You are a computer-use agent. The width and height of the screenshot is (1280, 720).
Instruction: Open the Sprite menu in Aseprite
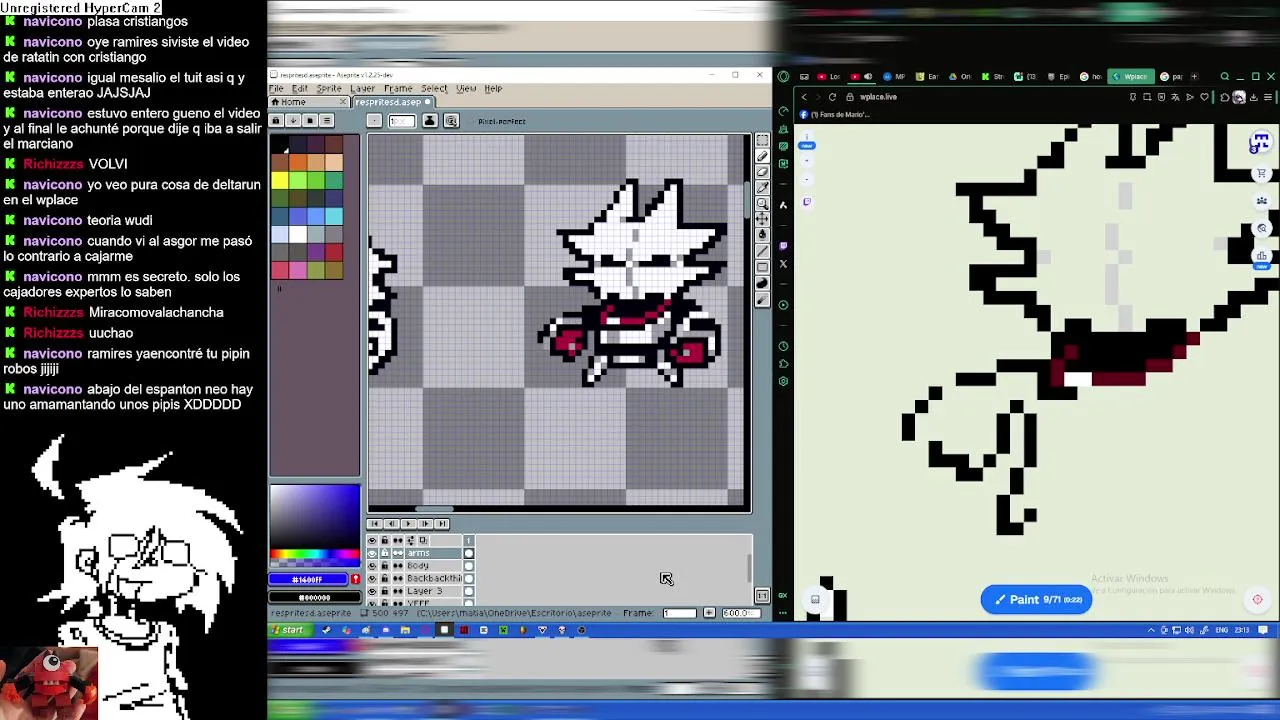pos(328,88)
